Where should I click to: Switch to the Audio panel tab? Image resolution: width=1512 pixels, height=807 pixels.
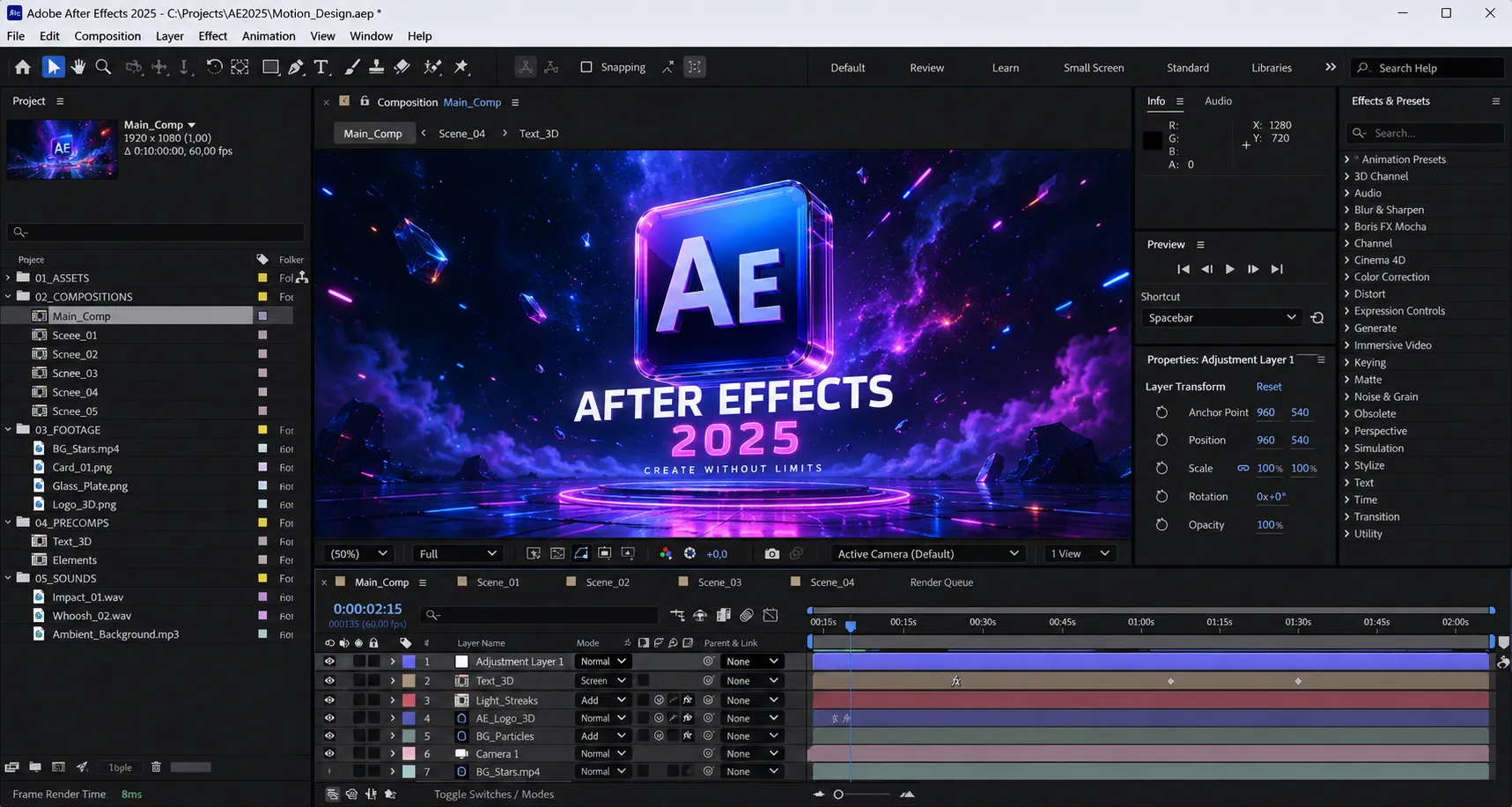click(1218, 101)
